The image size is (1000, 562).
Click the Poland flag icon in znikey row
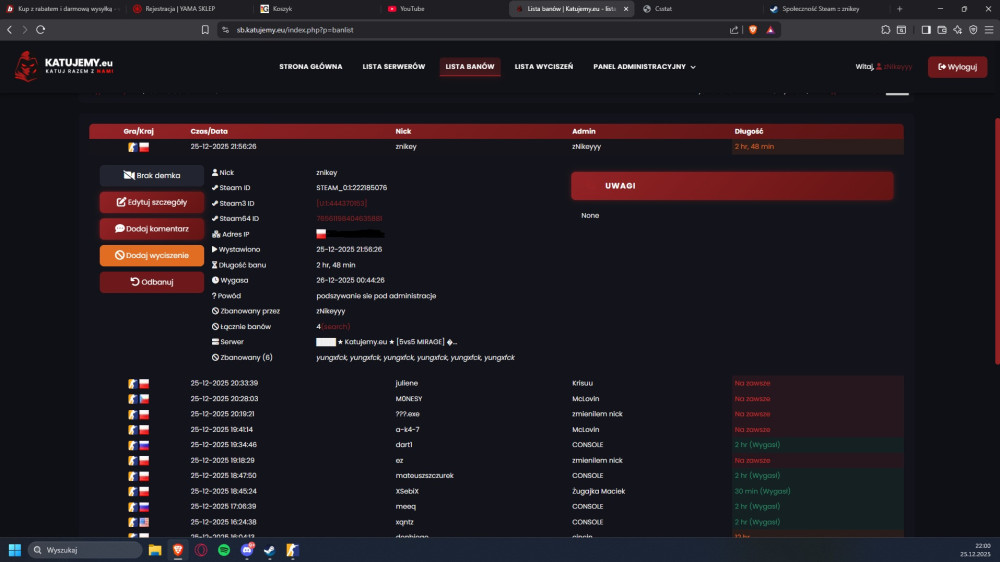[144, 147]
